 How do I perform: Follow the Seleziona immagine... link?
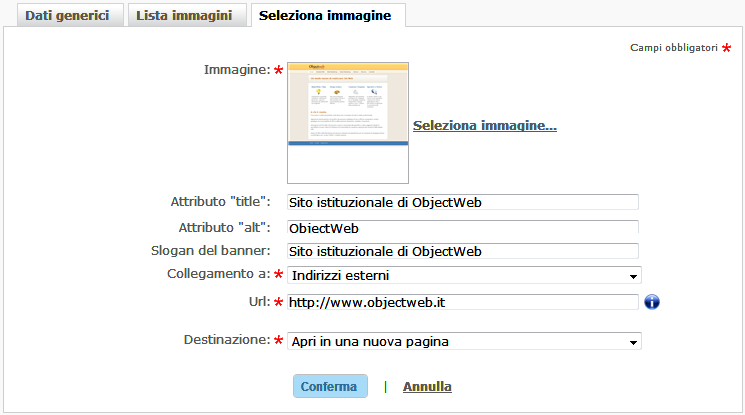(x=484, y=126)
